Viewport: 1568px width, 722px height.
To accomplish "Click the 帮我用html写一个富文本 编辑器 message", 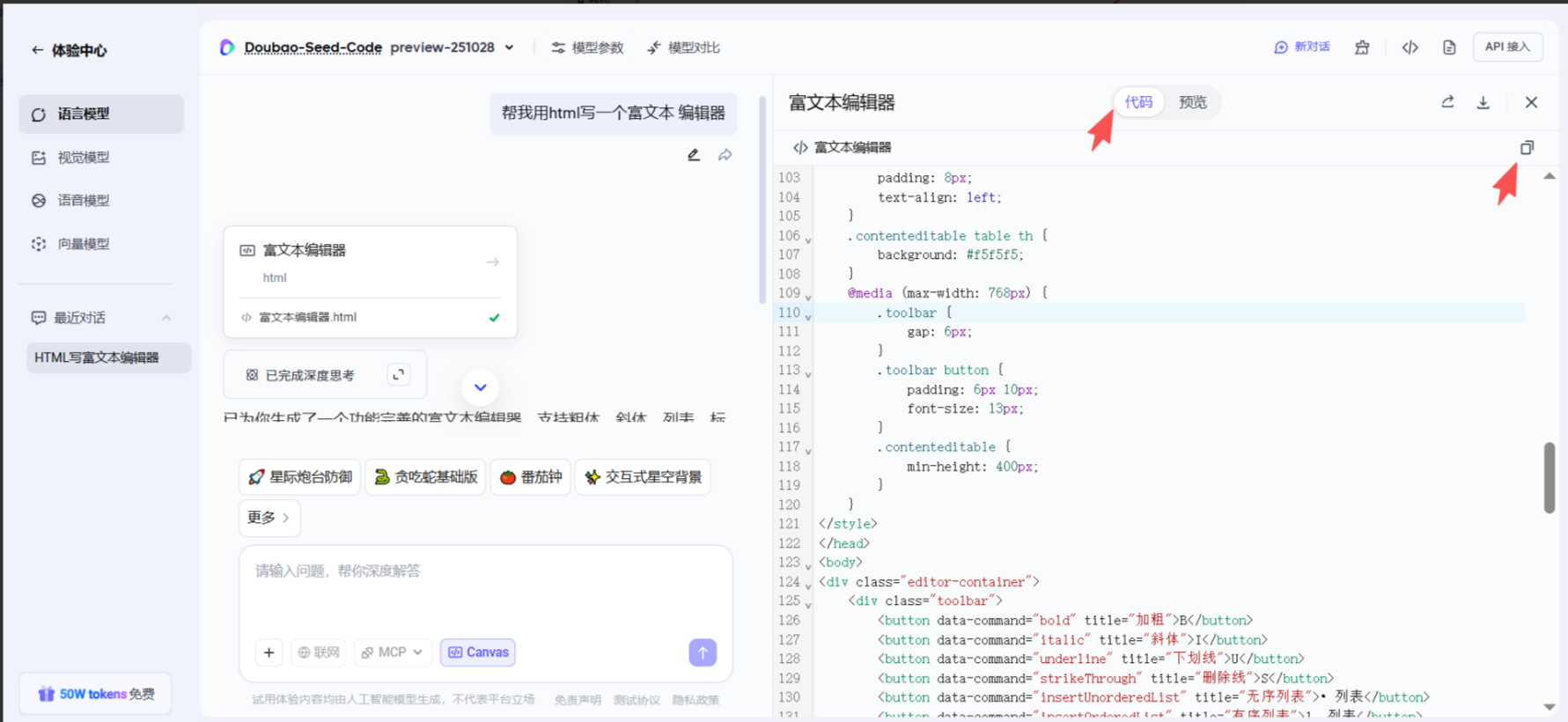I will [614, 113].
